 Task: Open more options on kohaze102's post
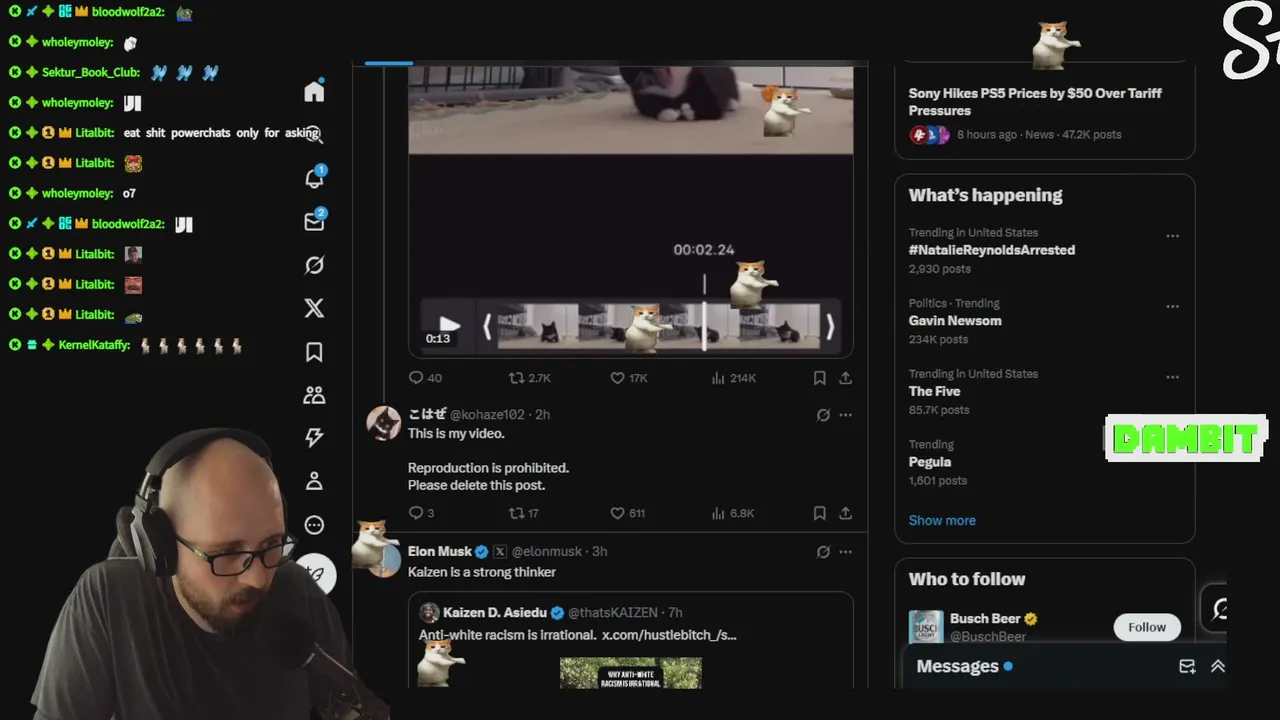pyautogui.click(x=845, y=415)
